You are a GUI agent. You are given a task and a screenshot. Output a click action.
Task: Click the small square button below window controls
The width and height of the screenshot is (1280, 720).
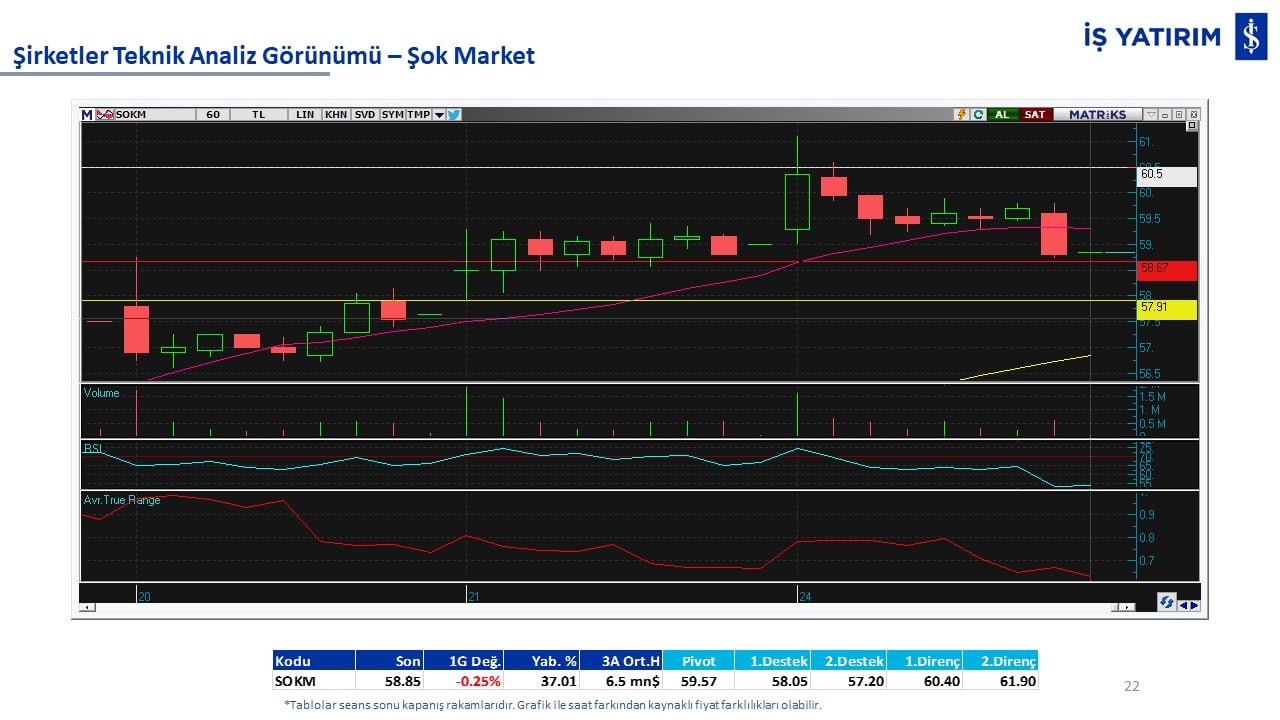[x=1192, y=126]
